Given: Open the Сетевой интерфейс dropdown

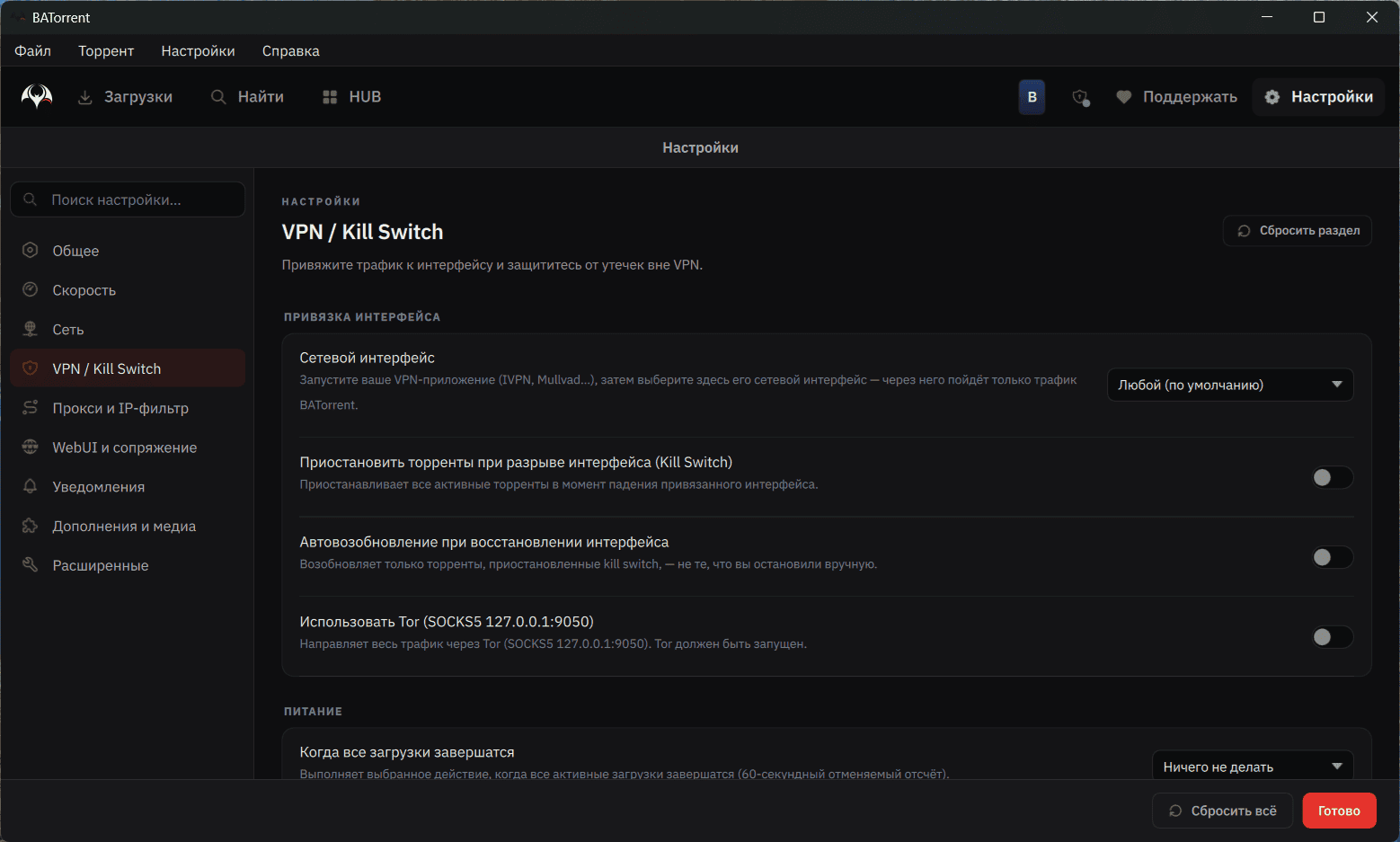Looking at the screenshot, I should point(1230,385).
